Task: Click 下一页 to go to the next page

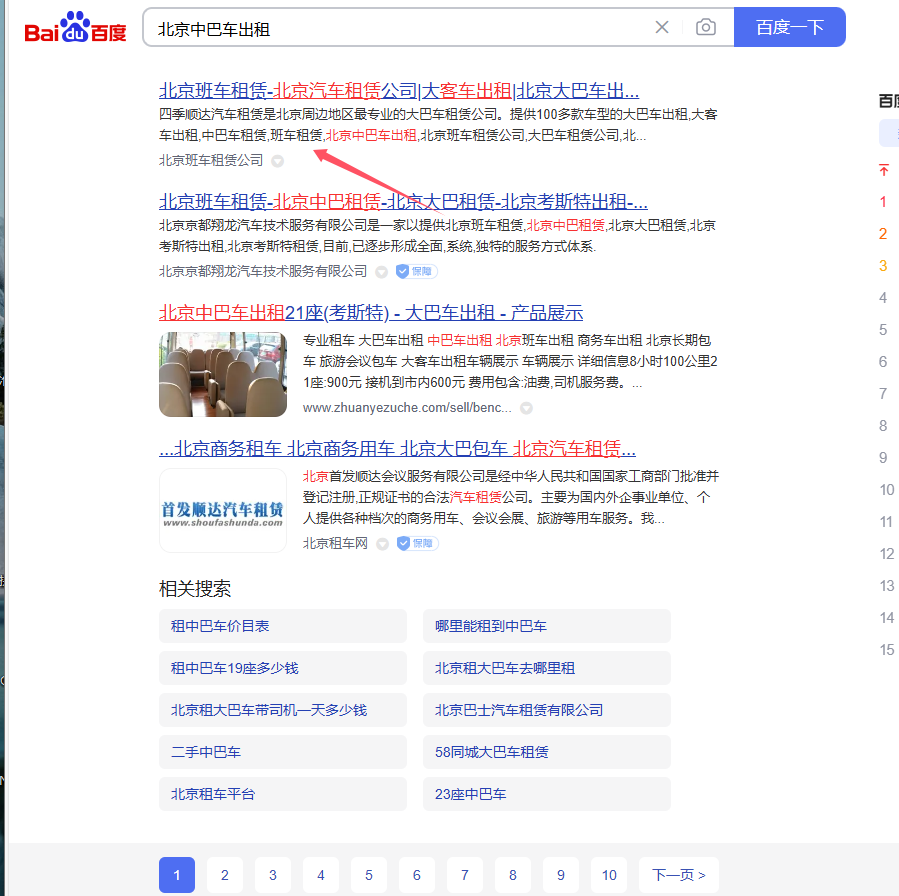Action: click(679, 875)
